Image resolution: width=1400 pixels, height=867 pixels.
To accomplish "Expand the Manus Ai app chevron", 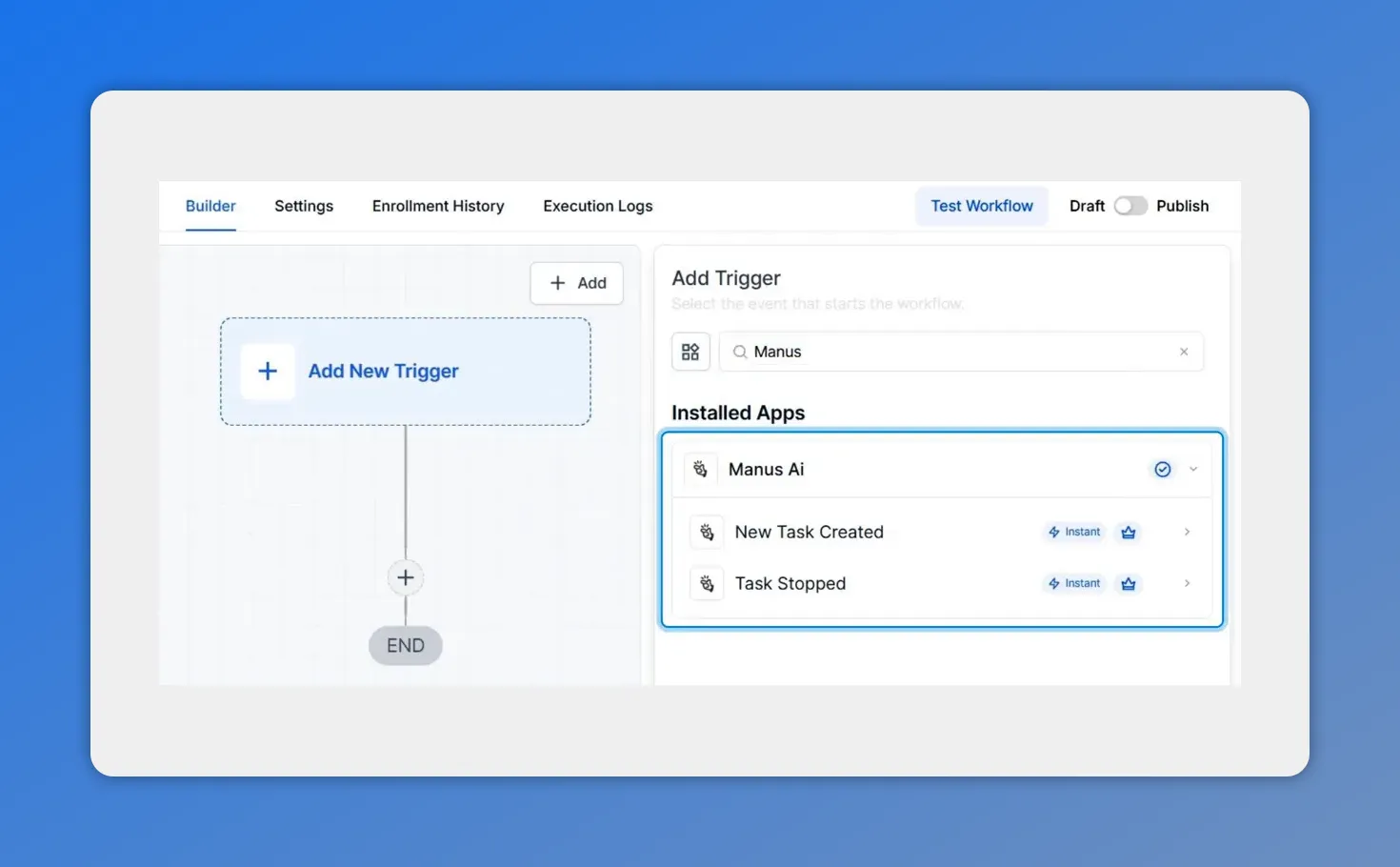I will [1191, 469].
